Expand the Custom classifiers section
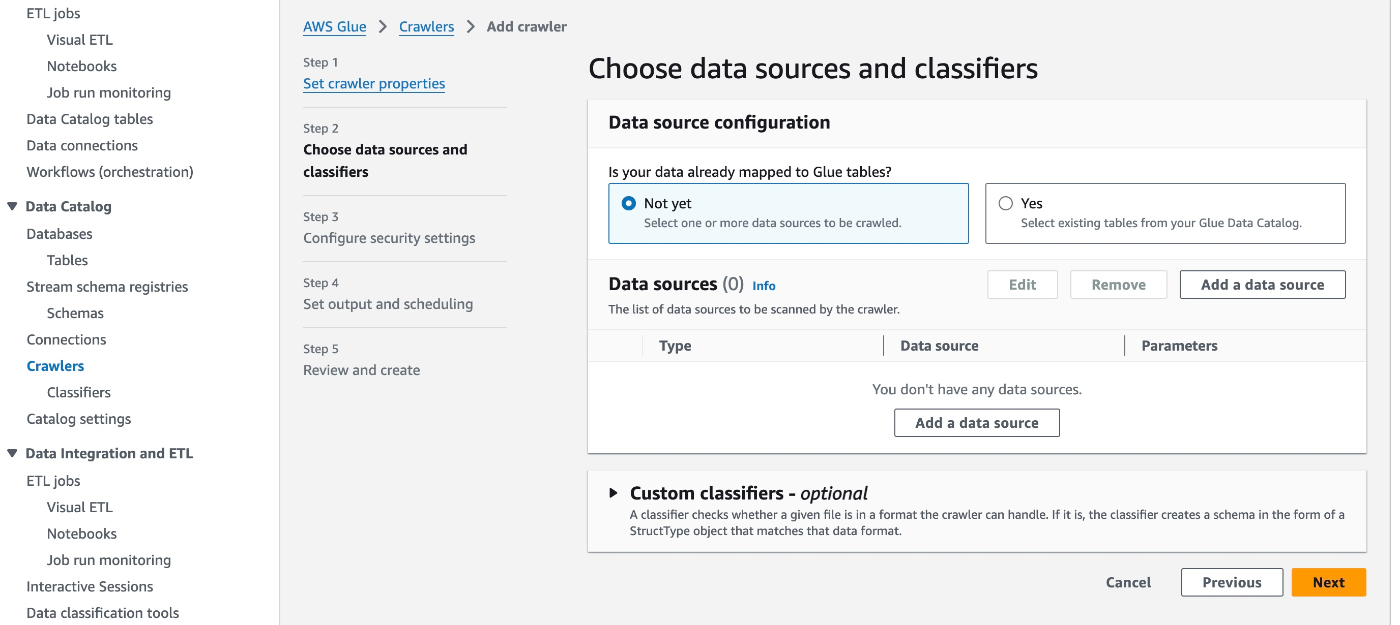 pos(614,493)
